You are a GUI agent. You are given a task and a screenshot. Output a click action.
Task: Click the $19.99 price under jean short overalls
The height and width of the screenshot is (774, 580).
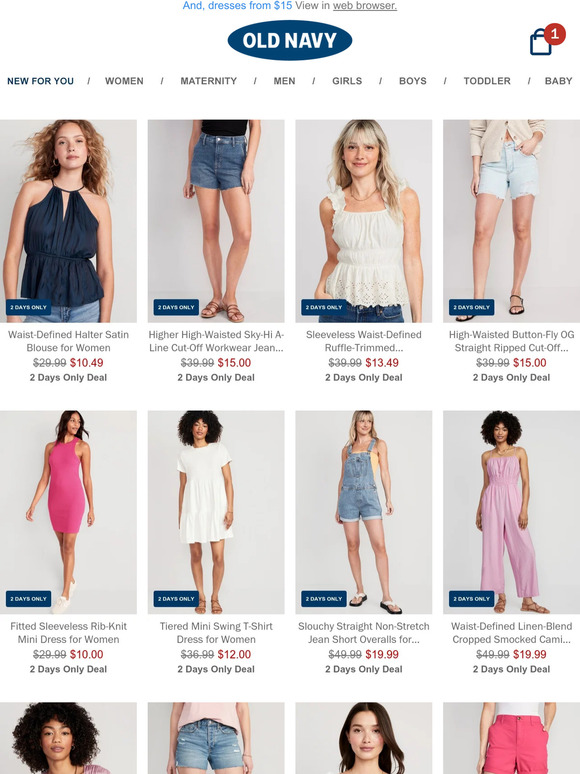(x=382, y=655)
